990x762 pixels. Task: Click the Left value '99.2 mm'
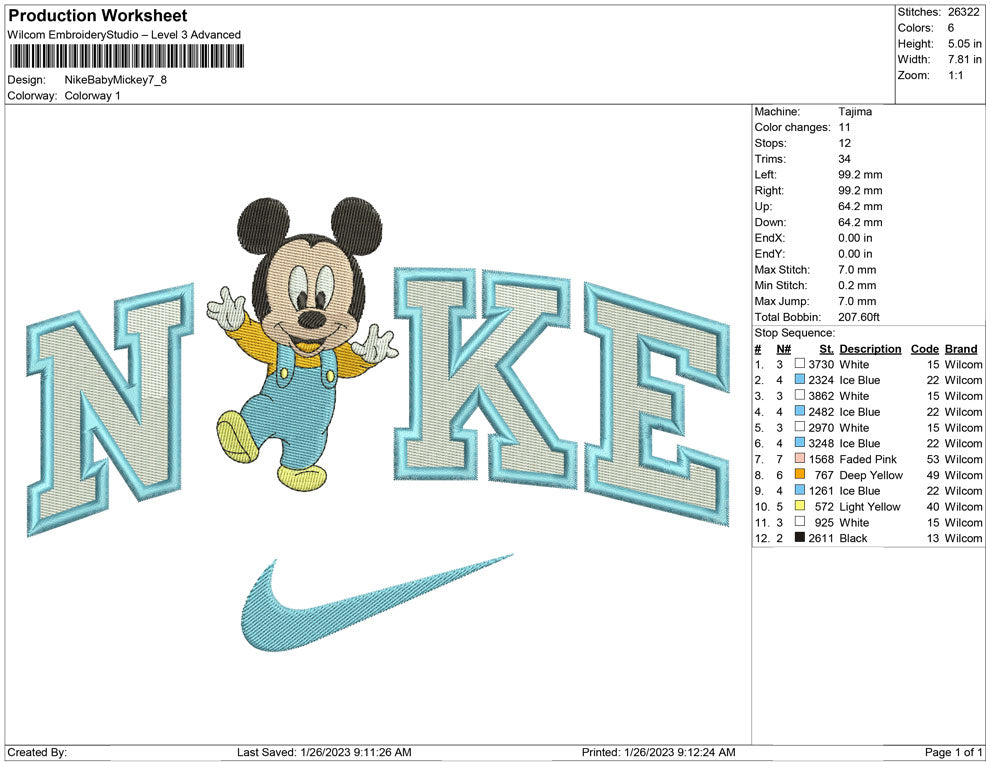(x=860, y=174)
